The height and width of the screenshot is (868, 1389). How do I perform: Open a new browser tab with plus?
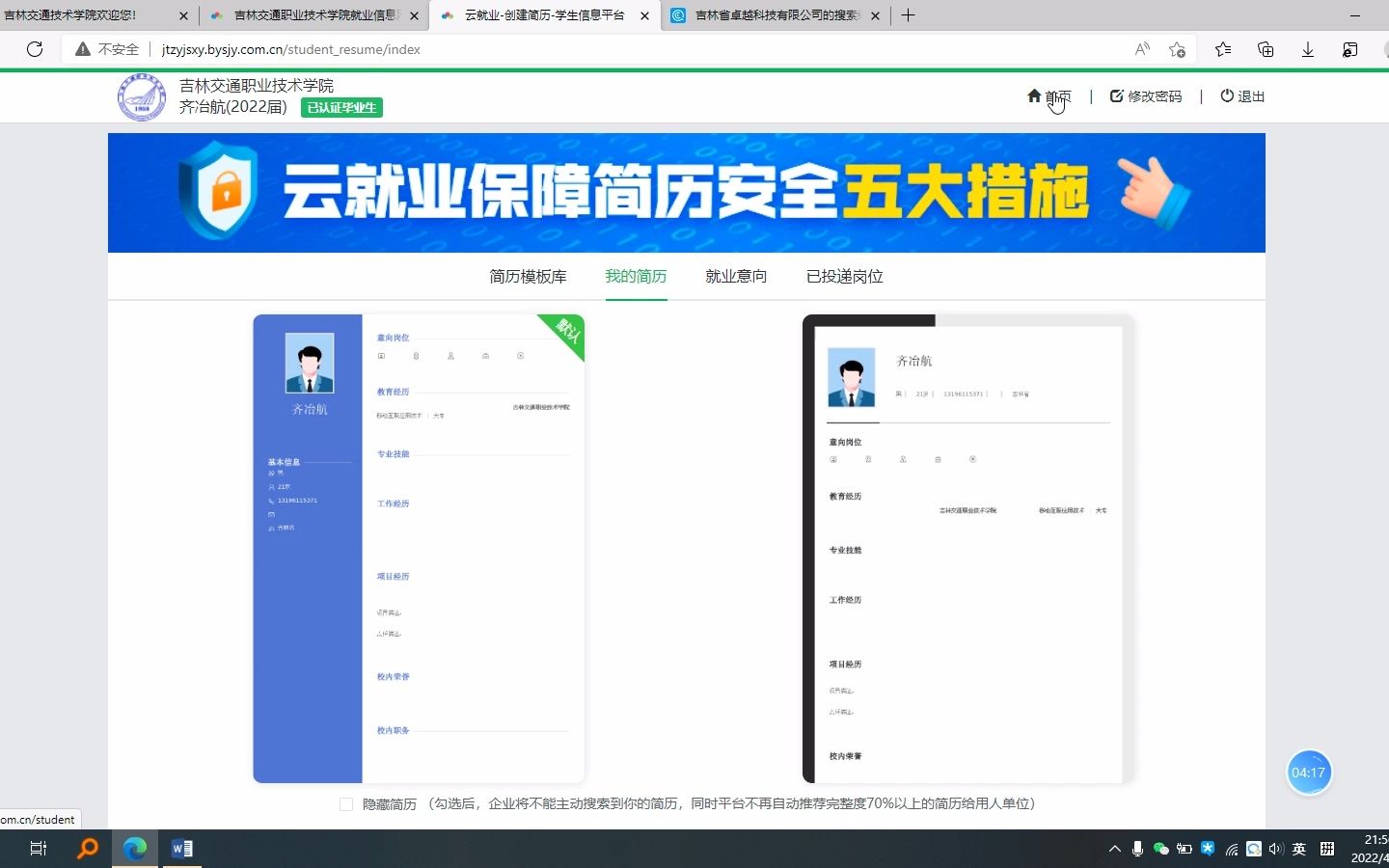click(908, 14)
